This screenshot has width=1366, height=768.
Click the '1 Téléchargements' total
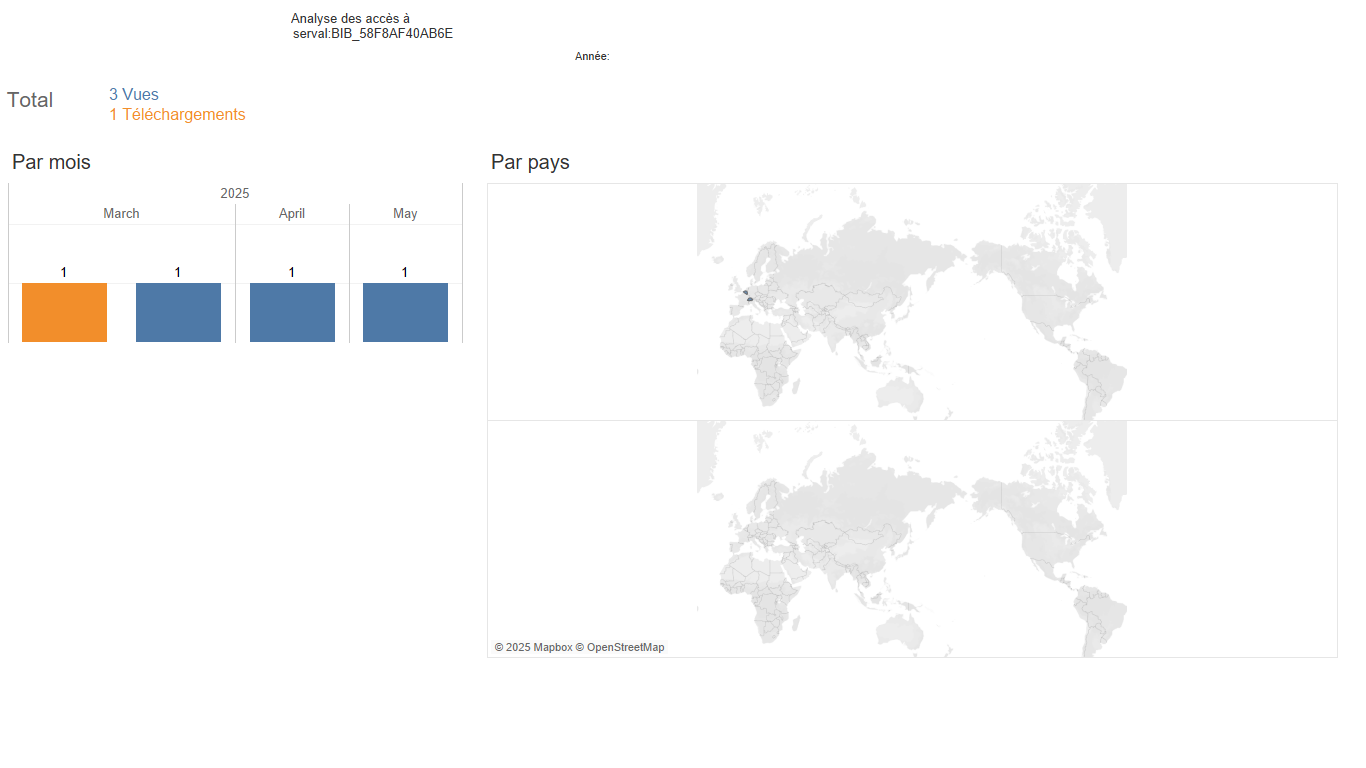[177, 115]
